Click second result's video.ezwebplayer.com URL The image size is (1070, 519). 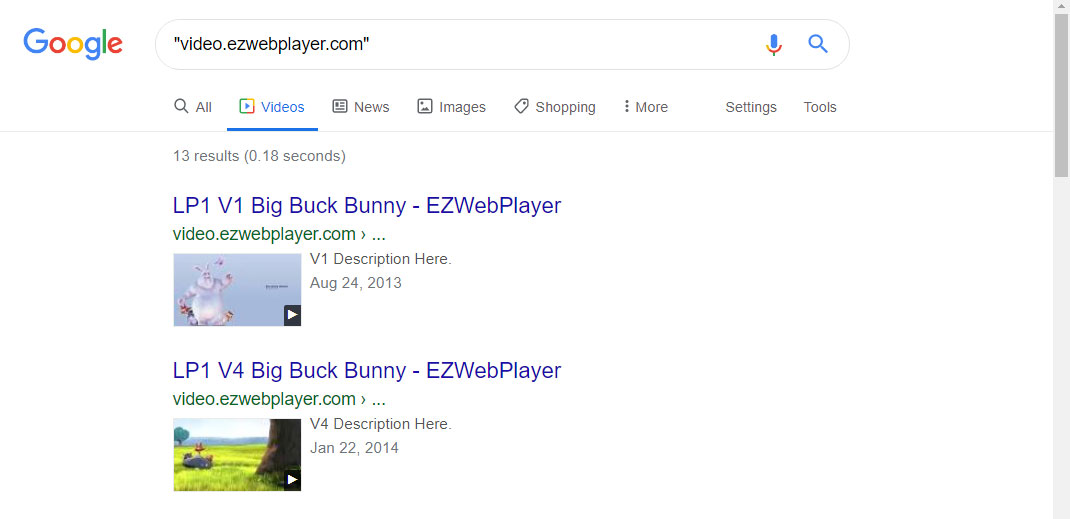[x=264, y=399]
